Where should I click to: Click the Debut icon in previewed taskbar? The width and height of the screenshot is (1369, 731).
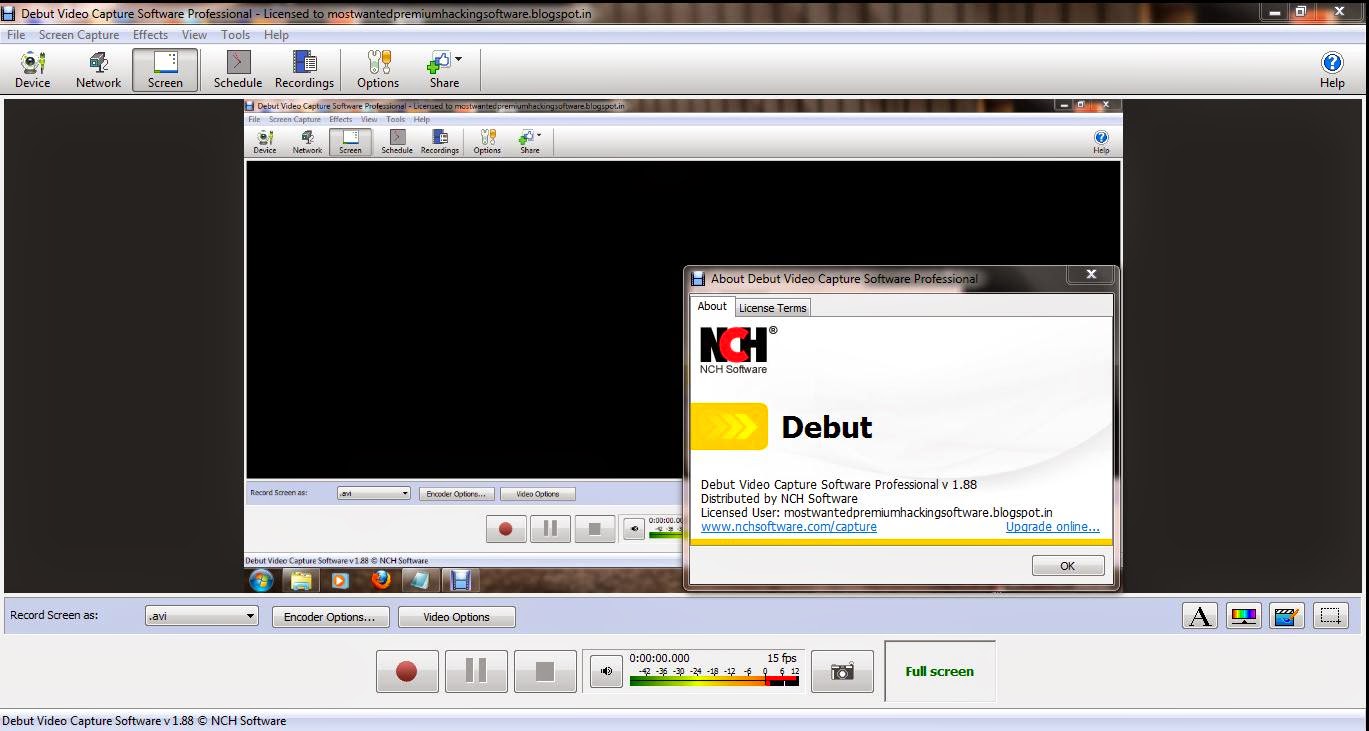(x=460, y=580)
